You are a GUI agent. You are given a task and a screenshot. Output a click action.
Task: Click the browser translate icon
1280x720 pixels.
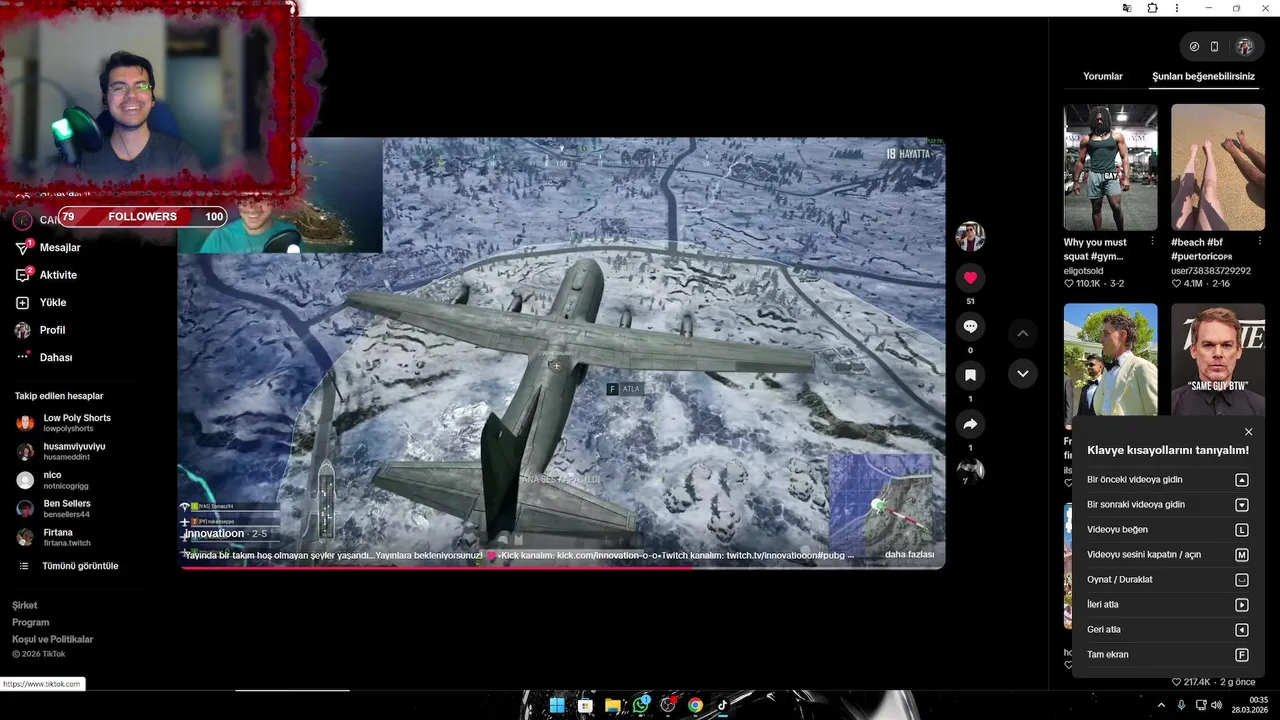point(1127,8)
